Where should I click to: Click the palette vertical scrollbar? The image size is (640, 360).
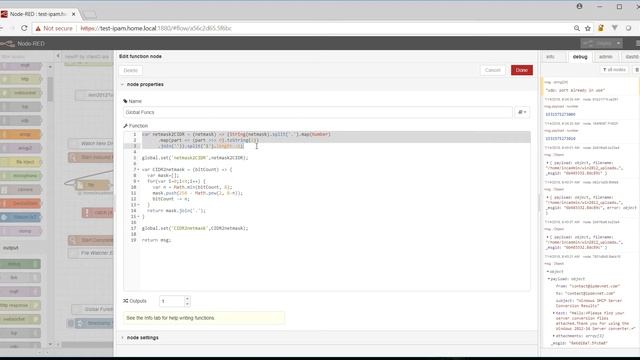tap(50, 89)
